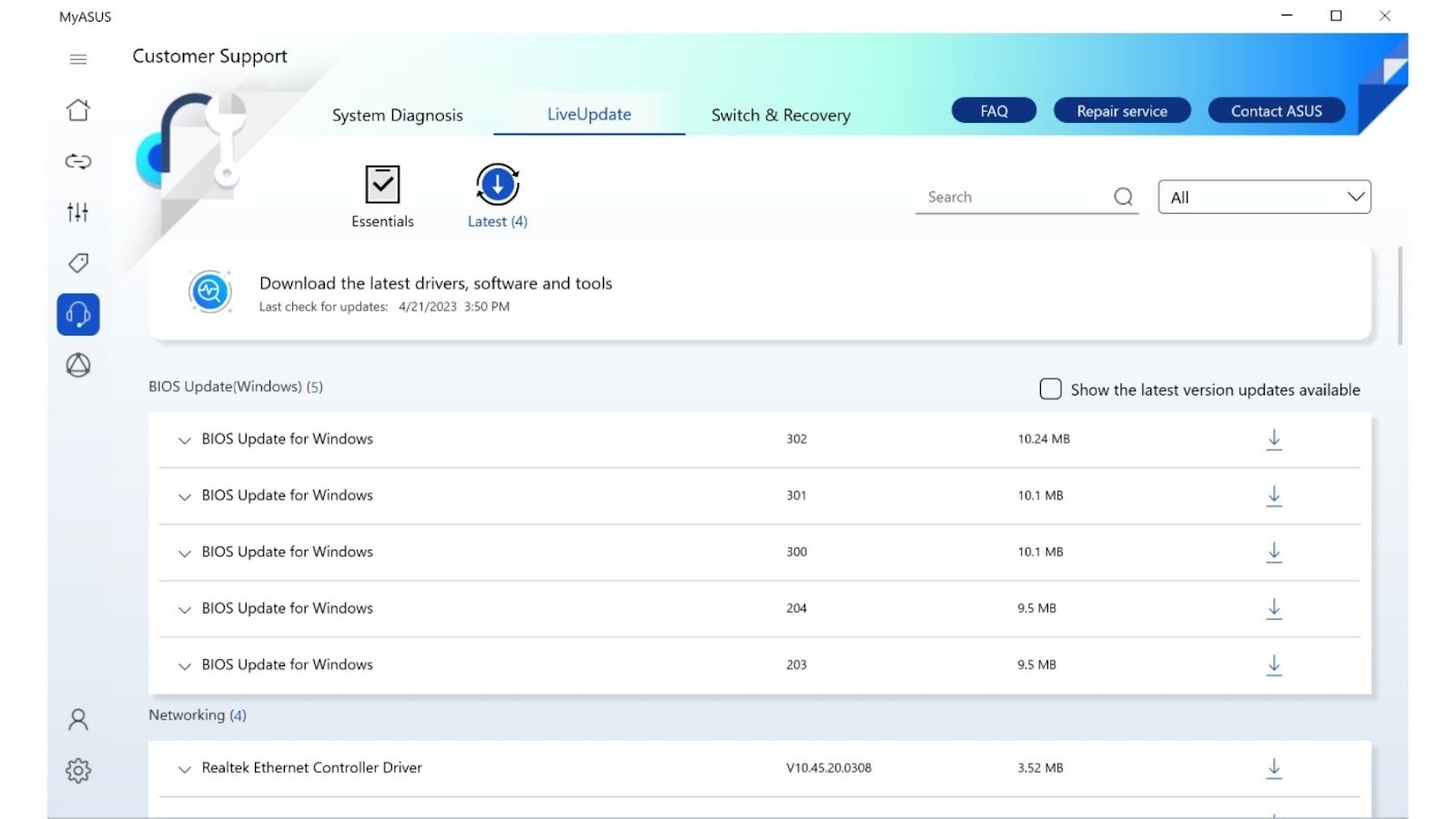The height and width of the screenshot is (819, 1456).
Task: Select the LiveUpdate tab
Action: click(589, 114)
